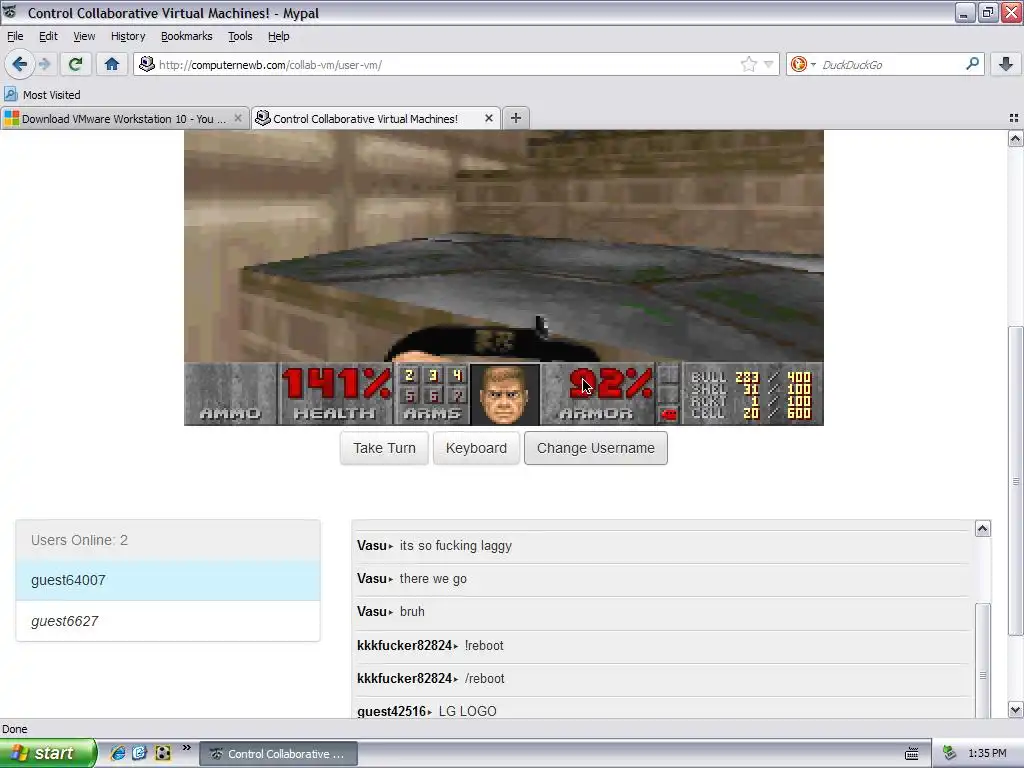The height and width of the screenshot is (768, 1024).
Task: Click page scrollbar up arrow
Action: pos(1015,138)
